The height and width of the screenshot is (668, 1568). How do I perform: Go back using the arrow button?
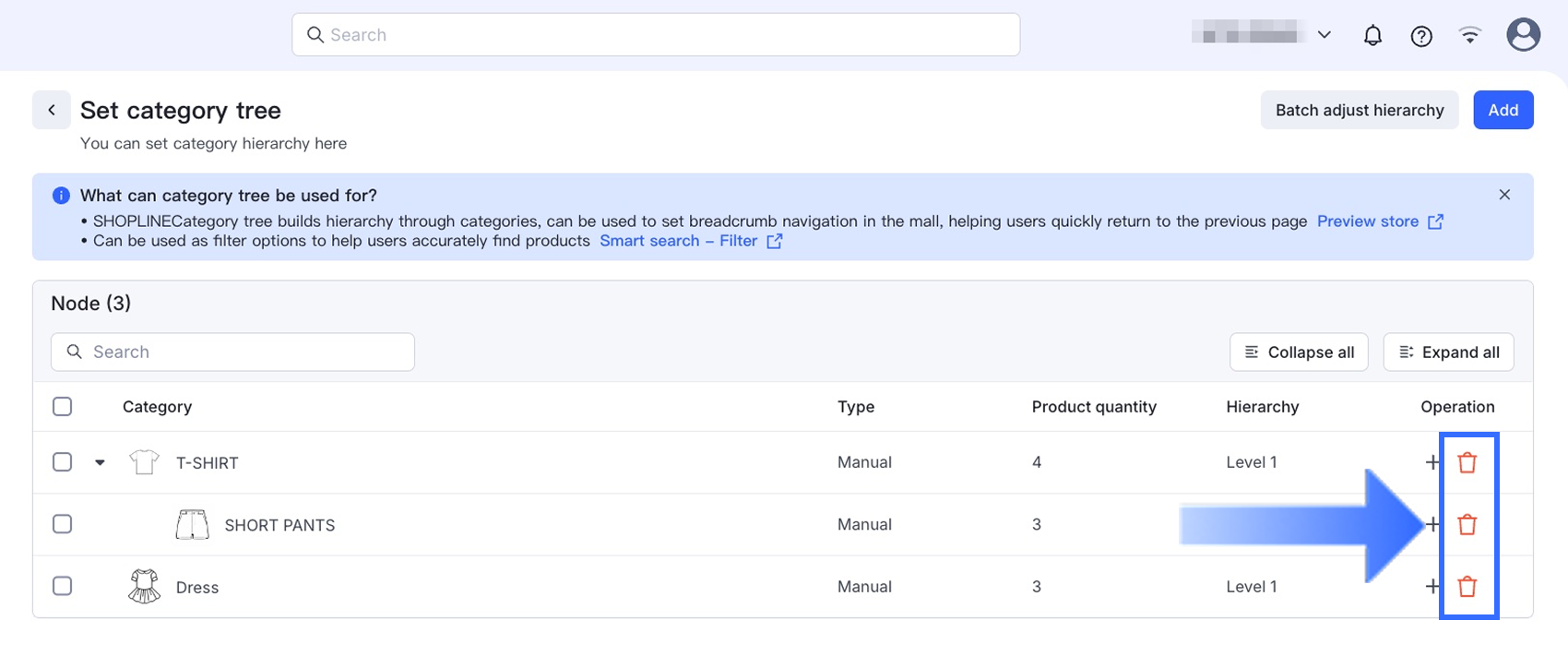click(52, 110)
